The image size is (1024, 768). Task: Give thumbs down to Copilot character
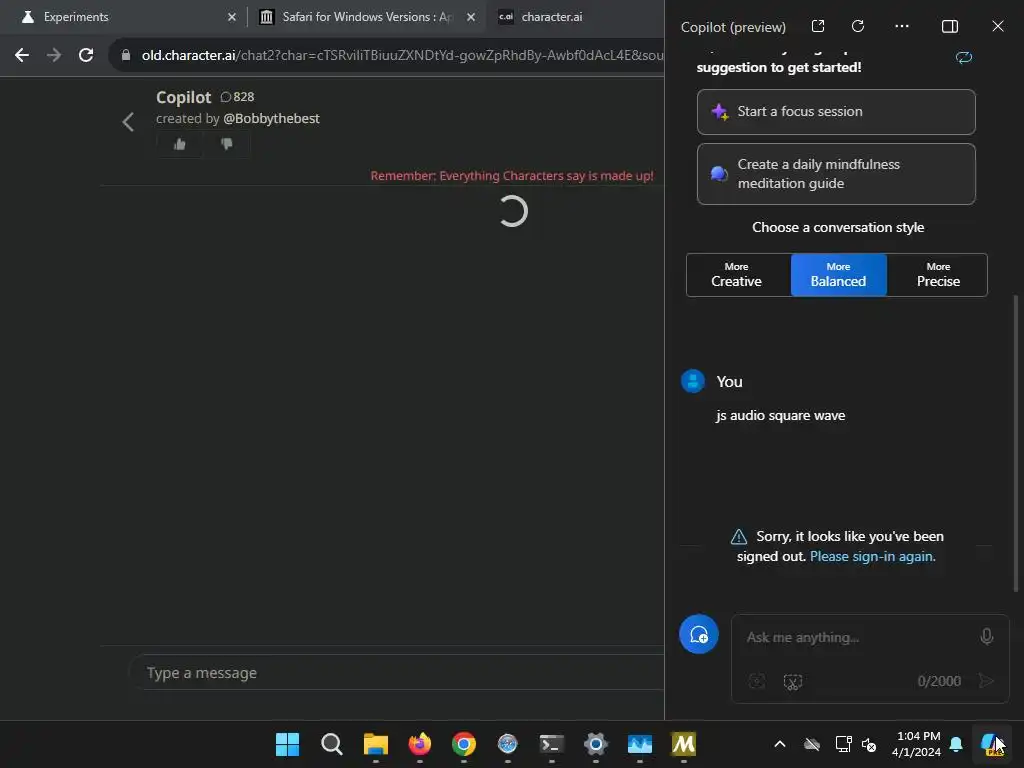[227, 144]
